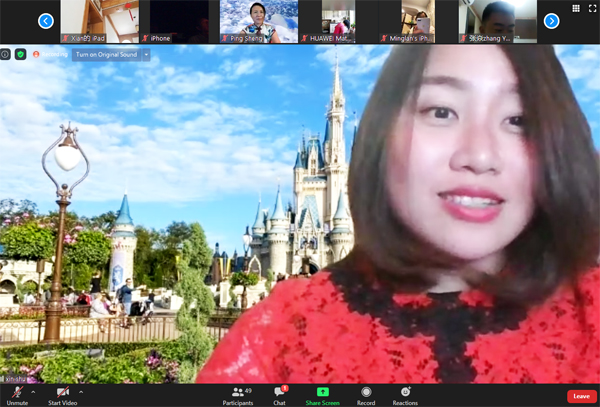Open the Participants panel
This screenshot has height=407, width=600.
(238, 396)
